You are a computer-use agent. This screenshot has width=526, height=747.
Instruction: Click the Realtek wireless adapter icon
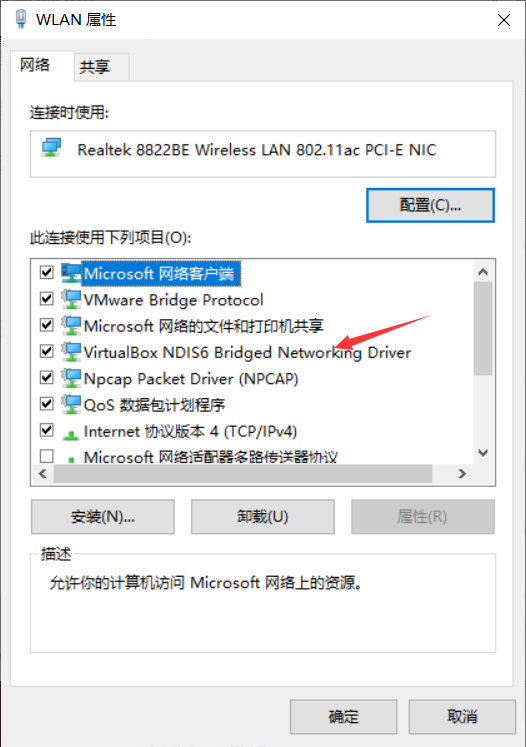pos(51,149)
